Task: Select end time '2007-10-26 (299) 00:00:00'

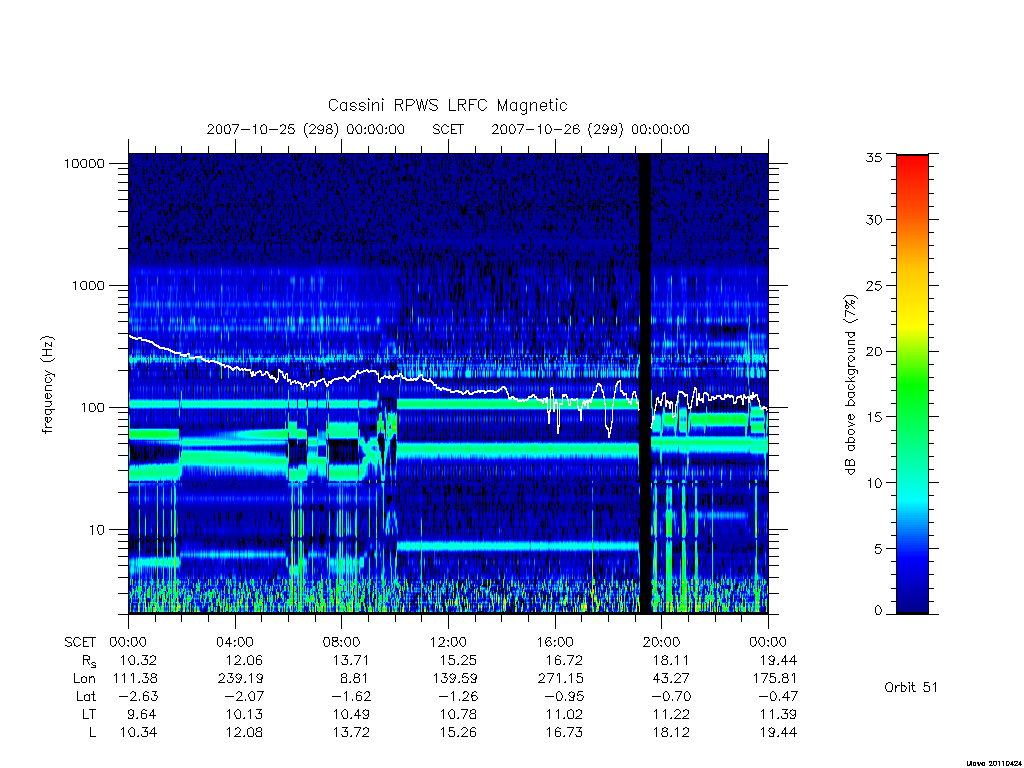Action: [590, 129]
